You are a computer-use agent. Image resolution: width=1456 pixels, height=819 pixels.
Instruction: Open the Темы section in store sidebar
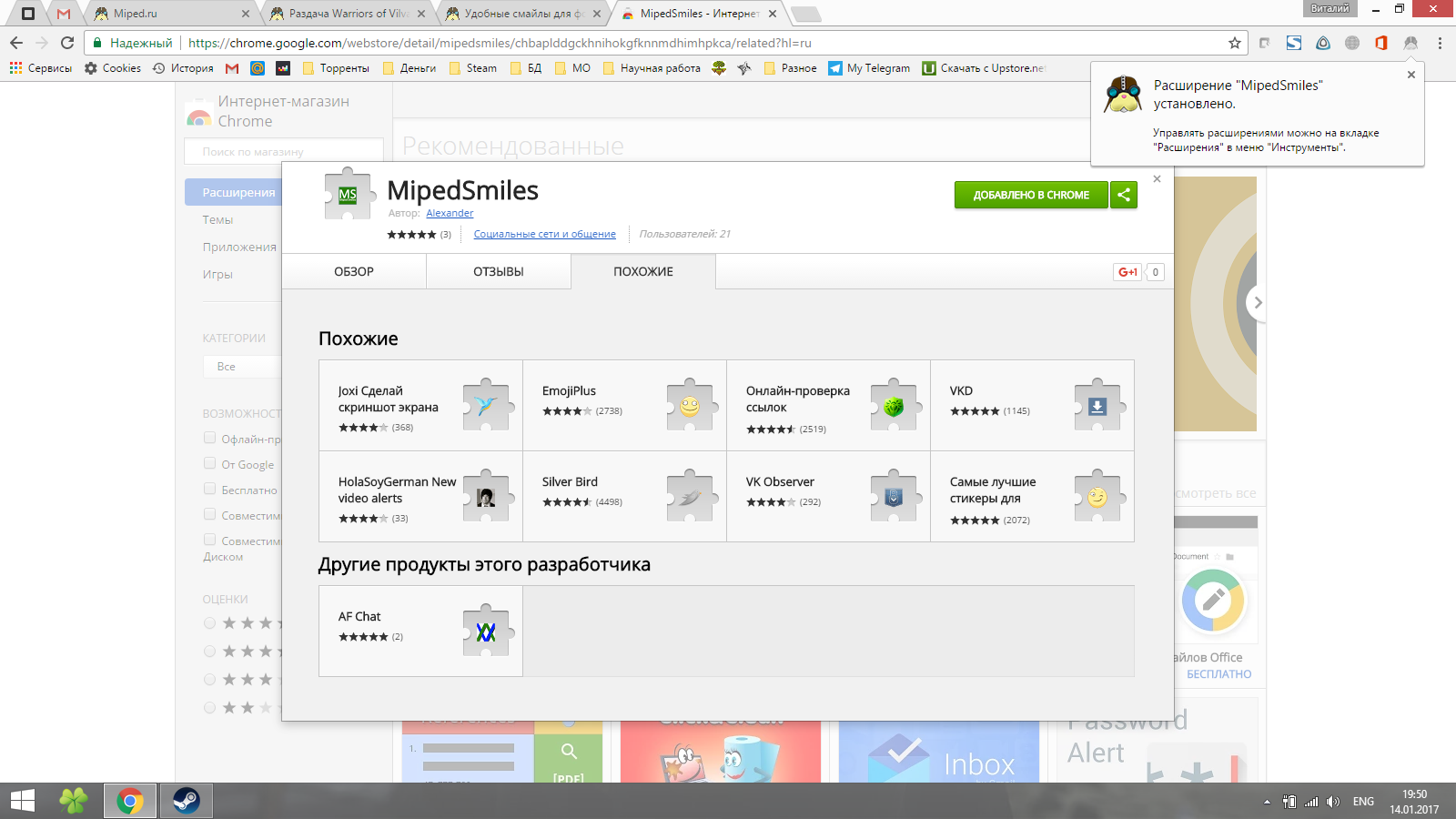click(x=217, y=220)
